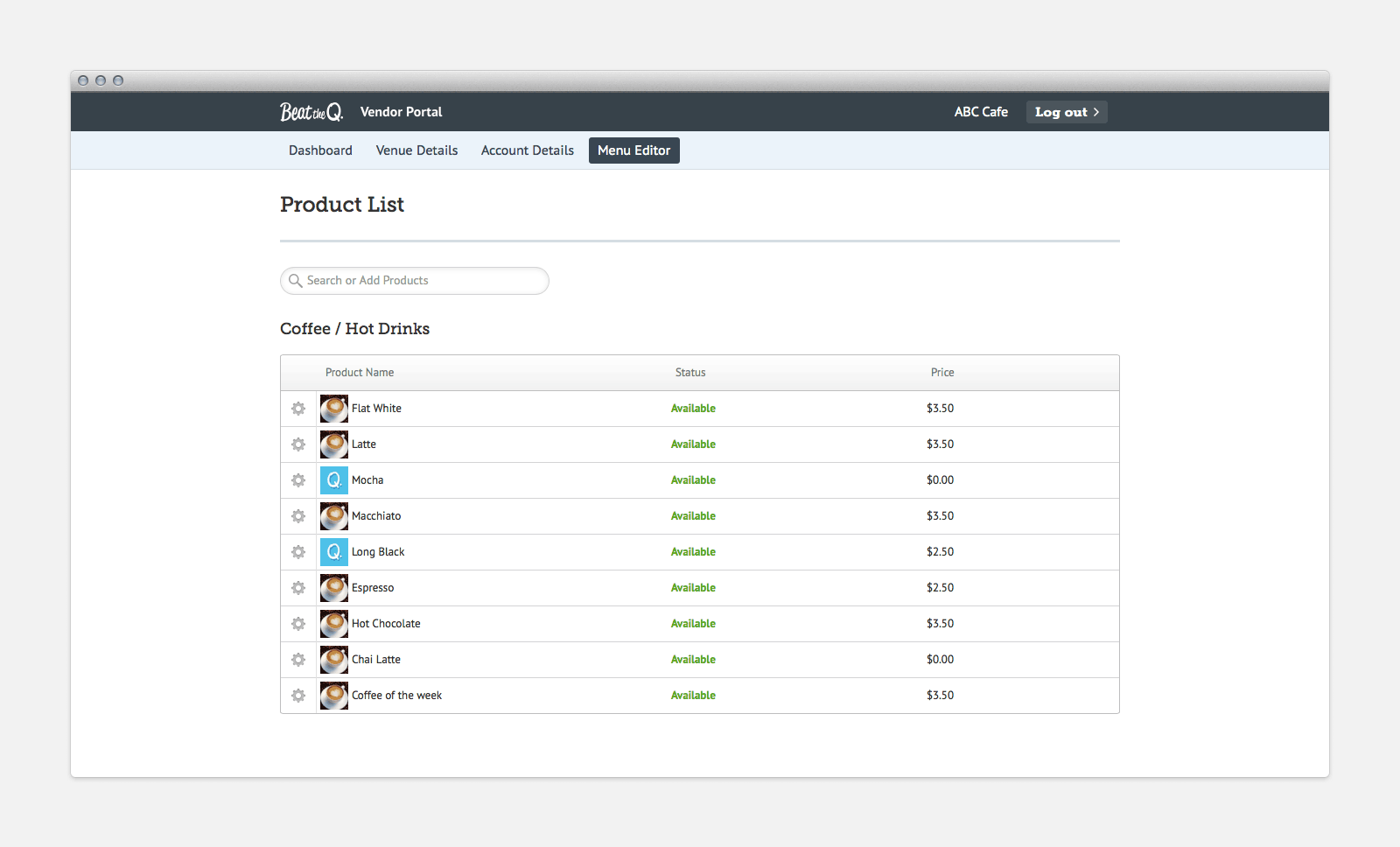This screenshot has width=1400, height=847.
Task: Click the gear icon next to Espresso
Action: coord(298,587)
